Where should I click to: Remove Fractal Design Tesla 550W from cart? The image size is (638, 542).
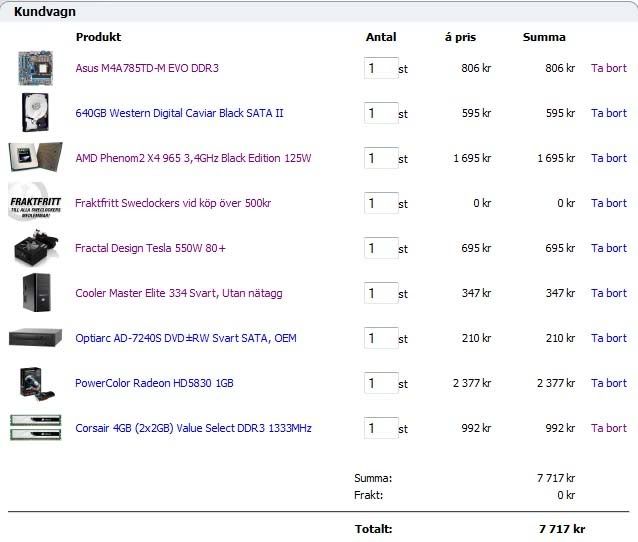click(608, 248)
